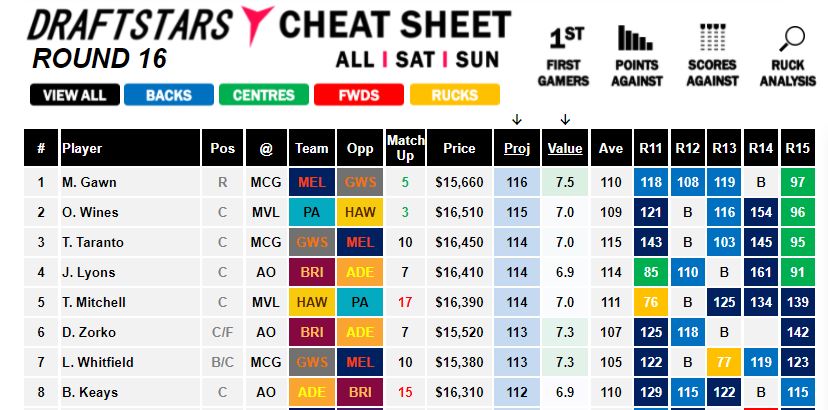Show ALL days slate
828x410 pixels.
[x=355, y=60]
